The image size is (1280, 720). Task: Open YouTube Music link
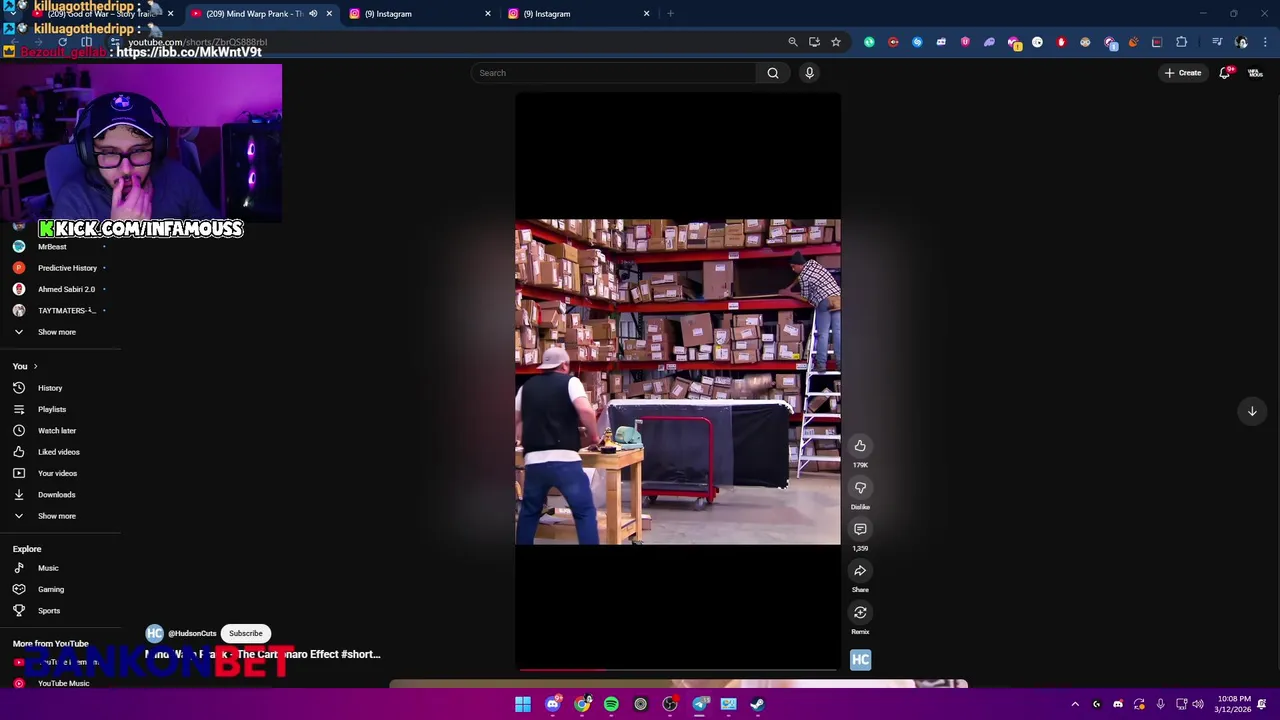[x=63, y=684]
